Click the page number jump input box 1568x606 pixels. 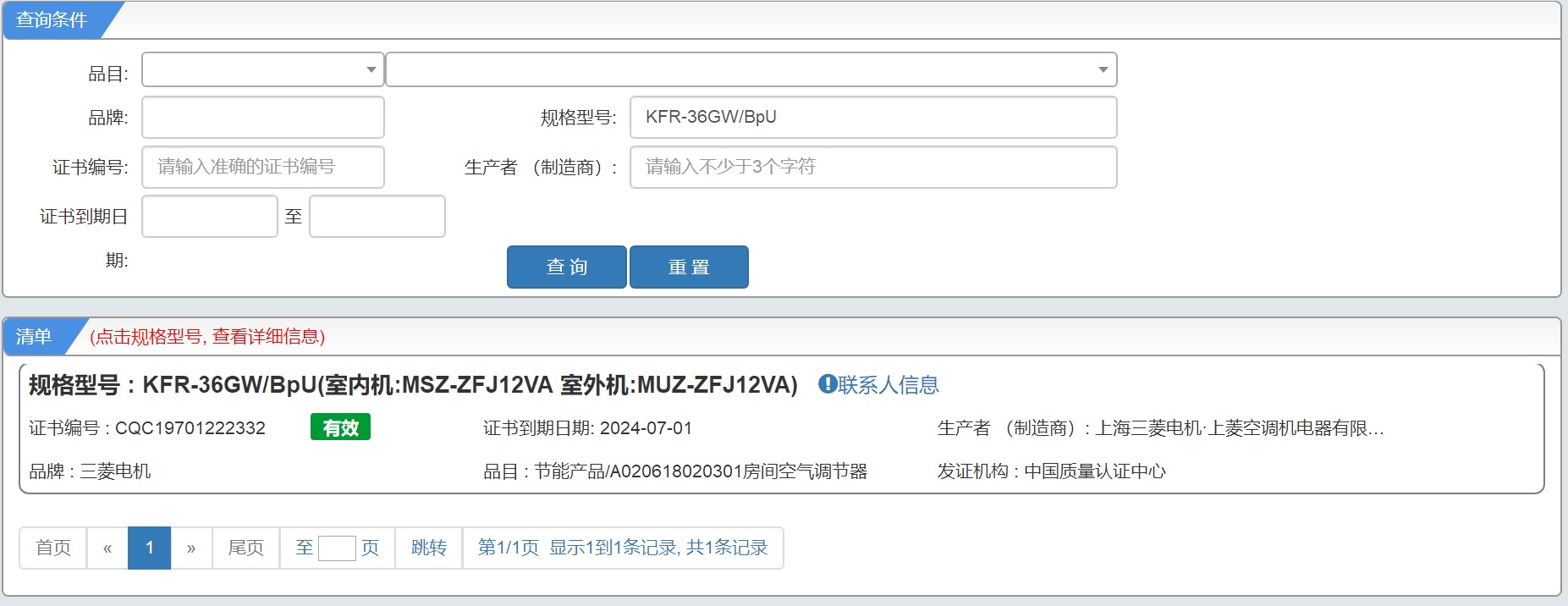(337, 548)
